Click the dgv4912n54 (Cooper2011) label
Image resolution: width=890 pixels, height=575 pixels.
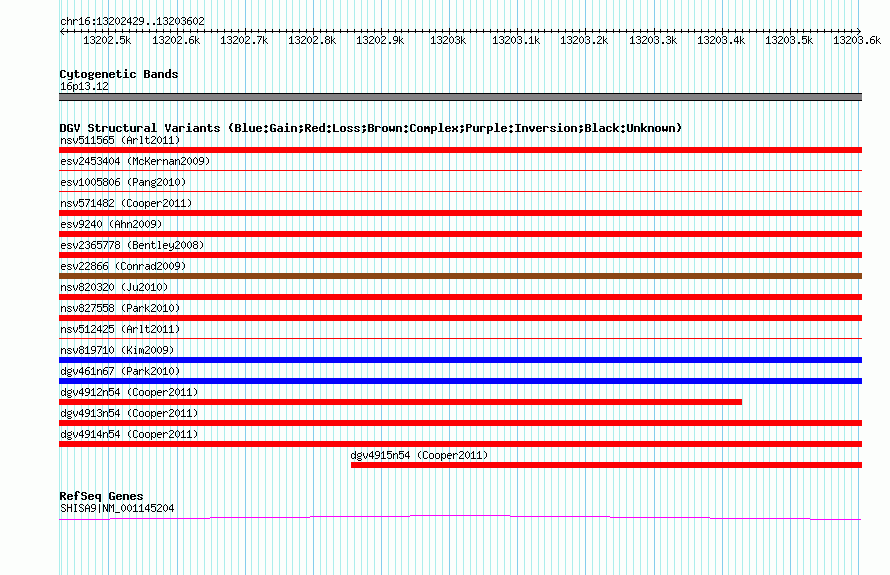129,392
